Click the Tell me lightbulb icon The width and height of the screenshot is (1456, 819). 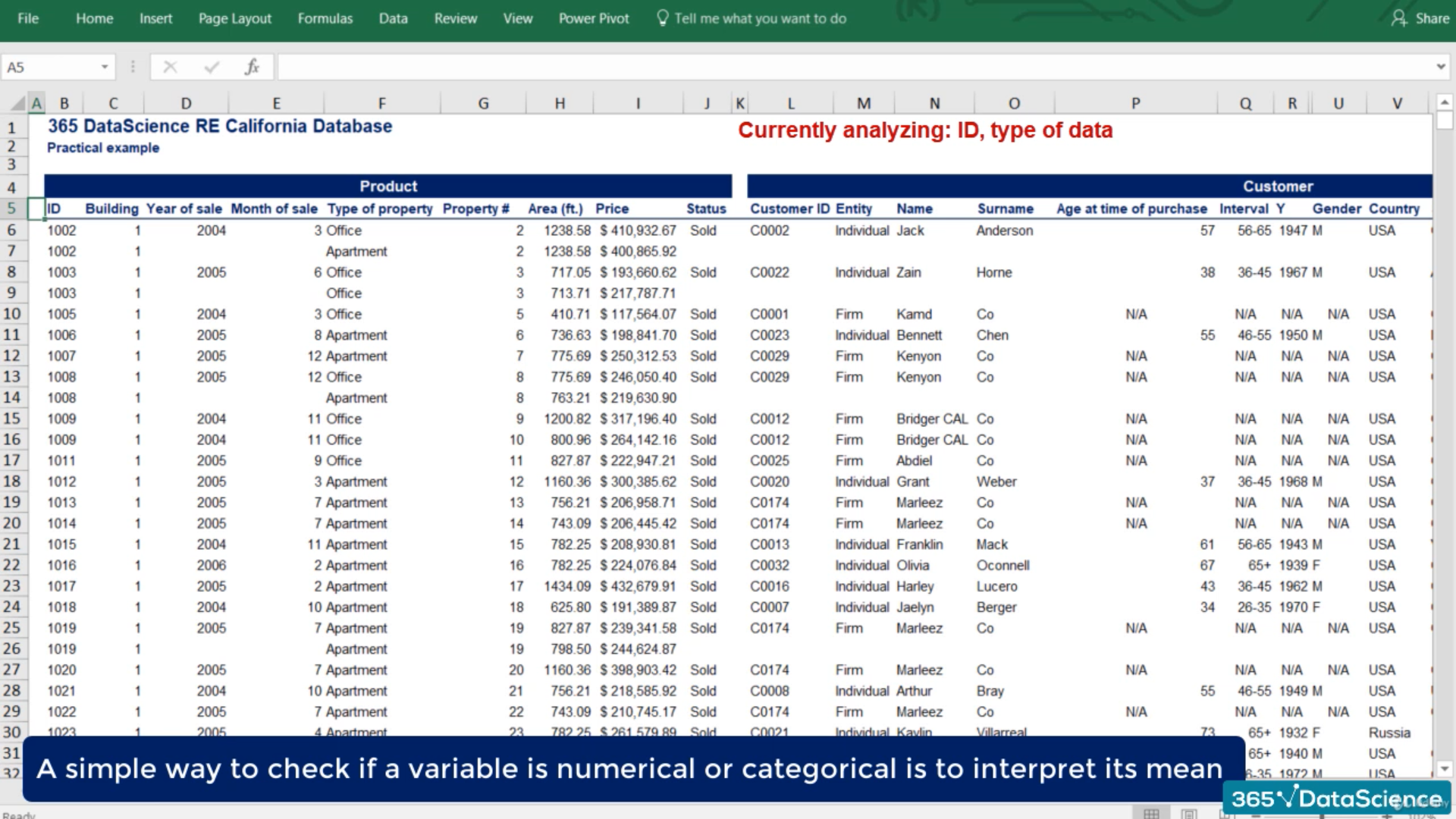tap(663, 18)
